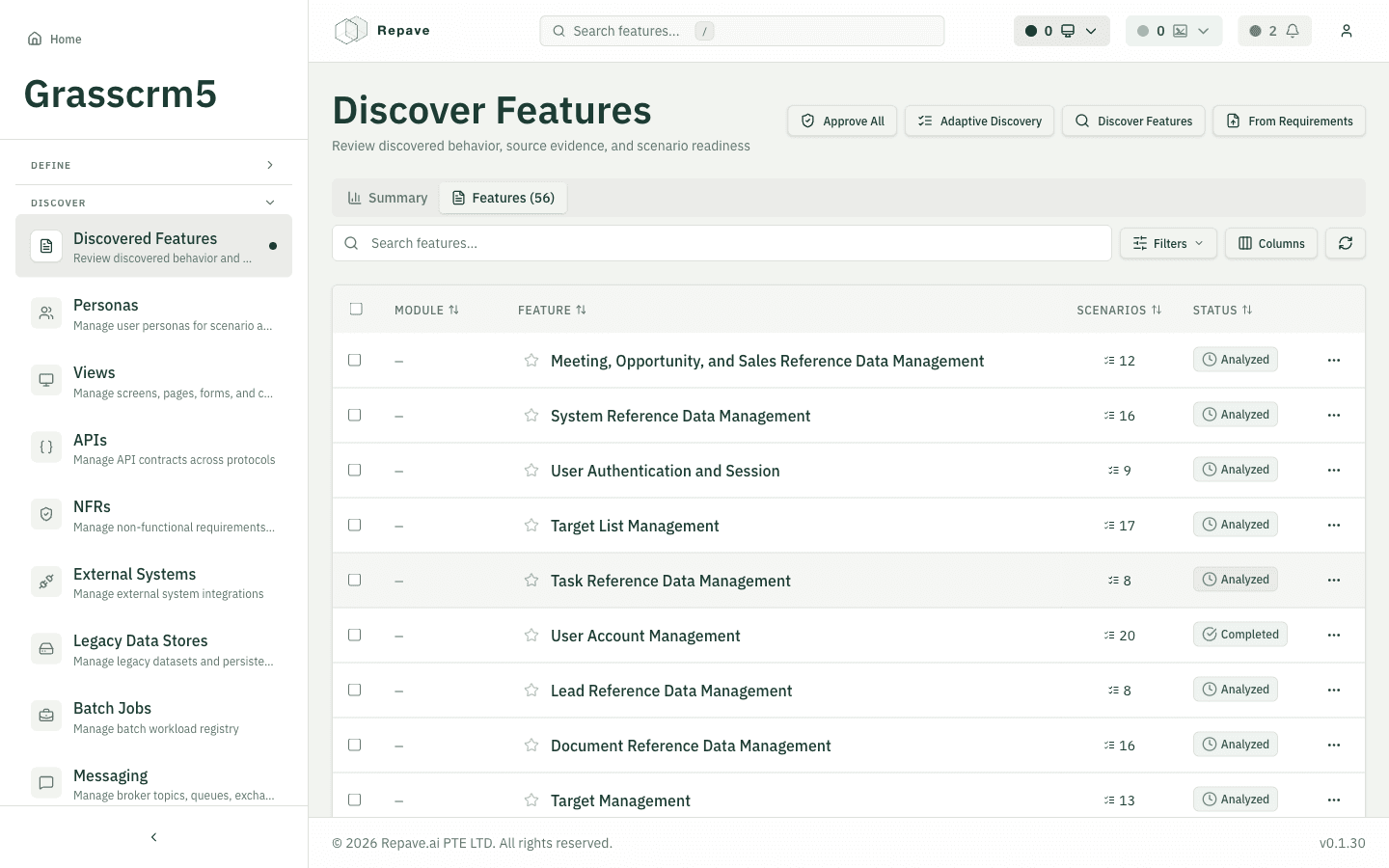Expand the DEFINE sidebar section

[x=153, y=165]
